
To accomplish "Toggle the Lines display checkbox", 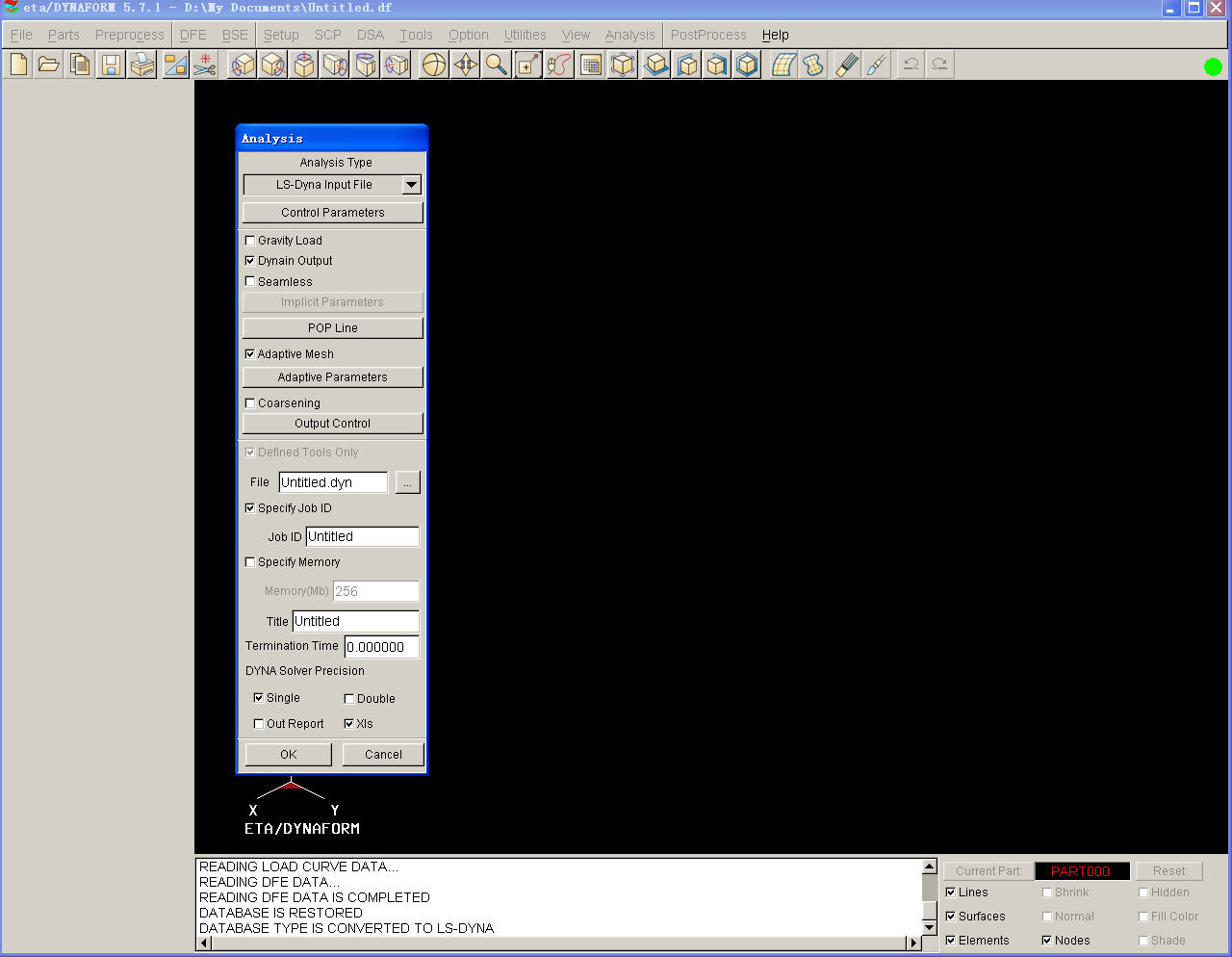I will (x=951, y=892).
